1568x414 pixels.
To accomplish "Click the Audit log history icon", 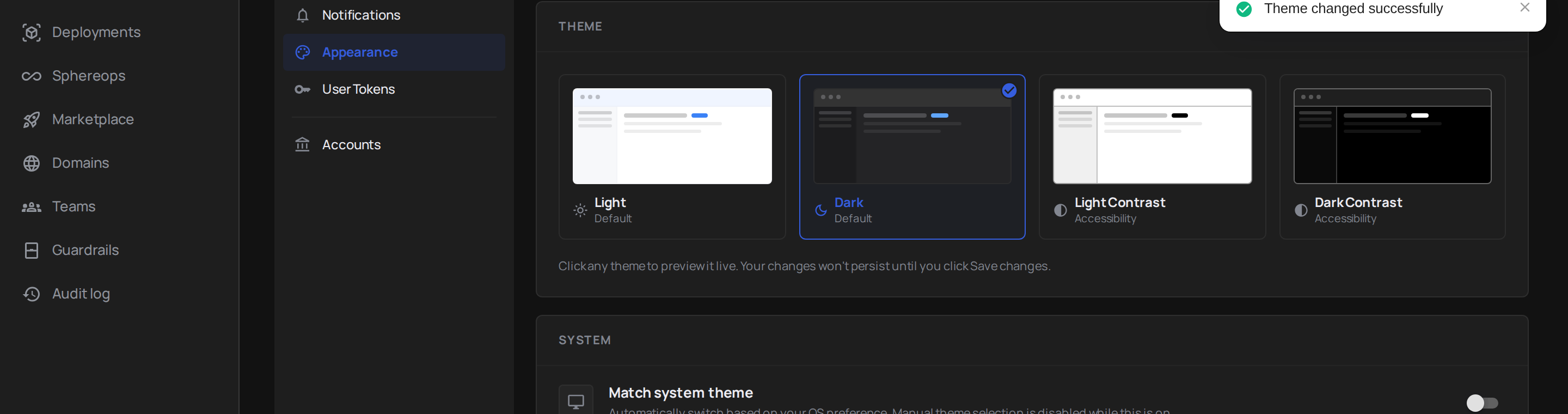I will point(32,294).
